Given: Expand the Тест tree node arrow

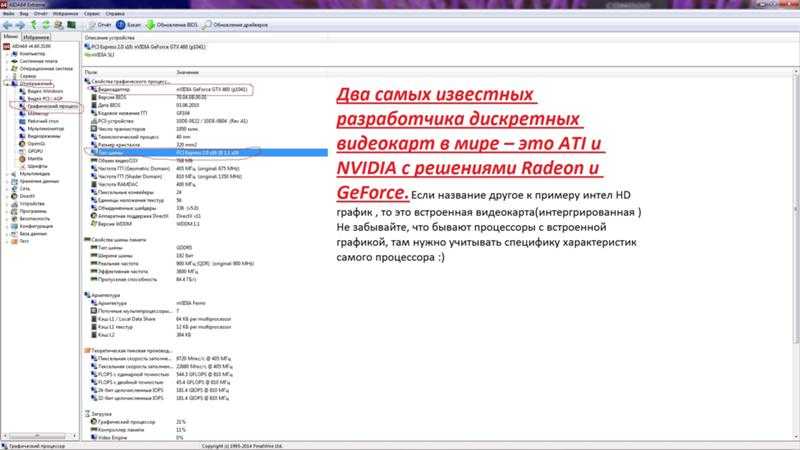Looking at the screenshot, I should (7, 241).
